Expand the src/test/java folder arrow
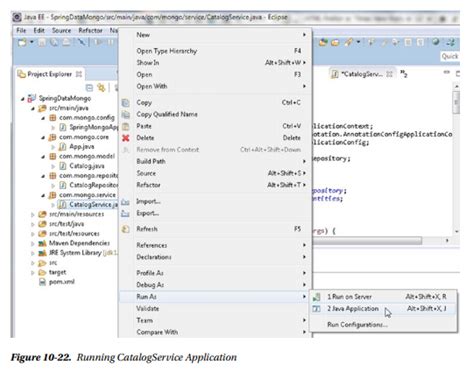Viewport: 474px width, 372px height. 33,224
